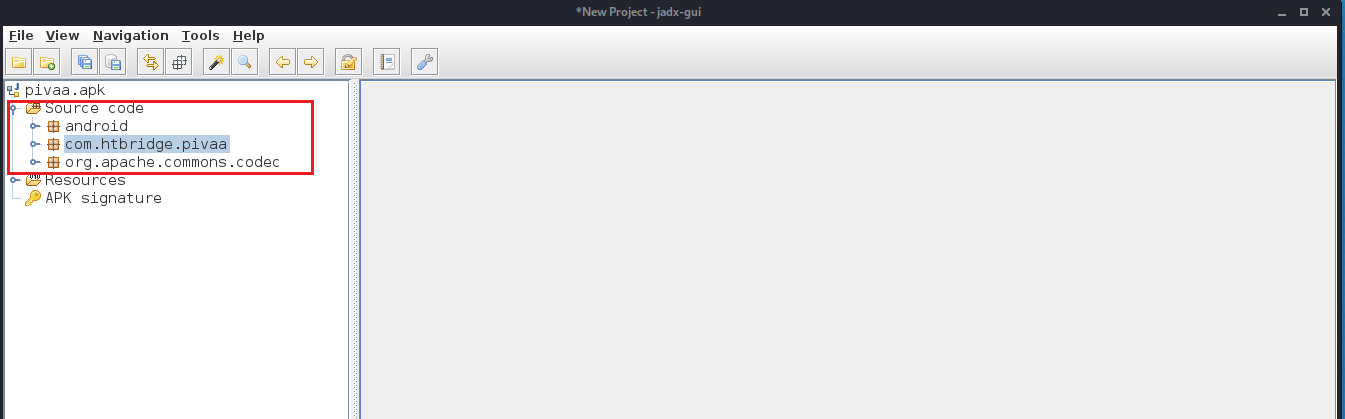Open the Navigation menu
Image resolution: width=1345 pixels, height=419 pixels.
(x=131, y=35)
